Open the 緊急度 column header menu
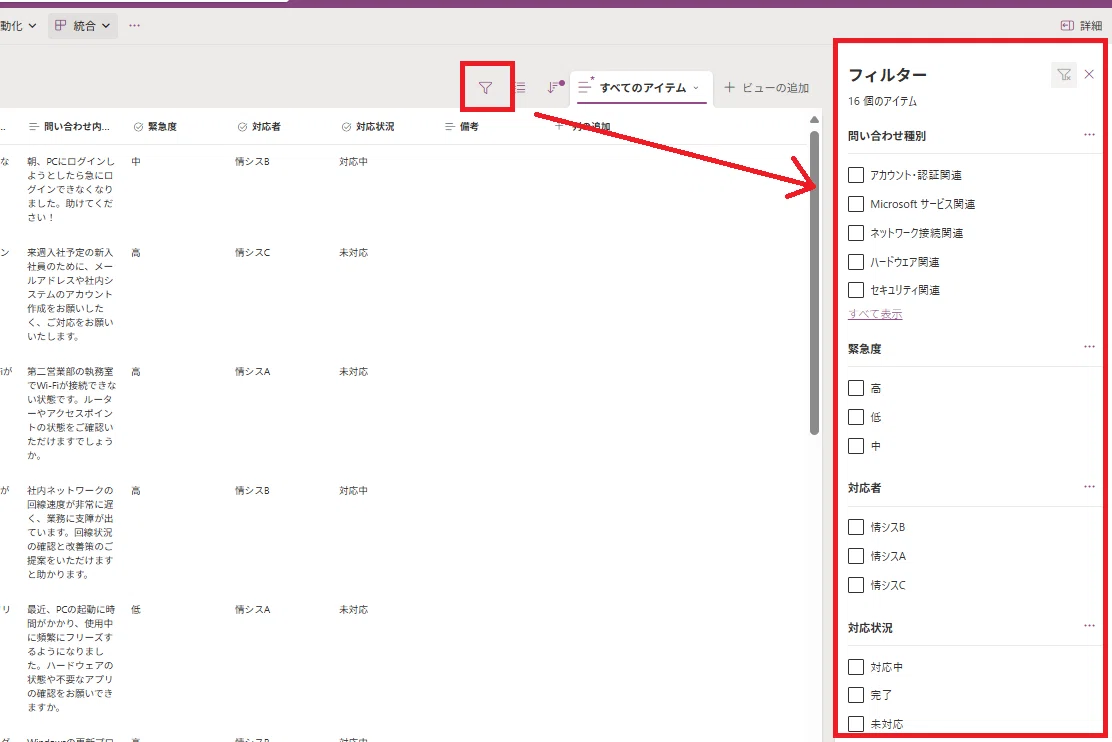This screenshot has width=1112, height=742. click(155, 126)
